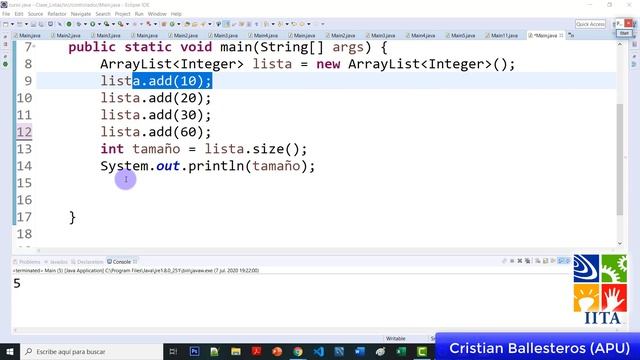The height and width of the screenshot is (360, 640).
Task: Open the New file wizard icon
Action: 6,24
